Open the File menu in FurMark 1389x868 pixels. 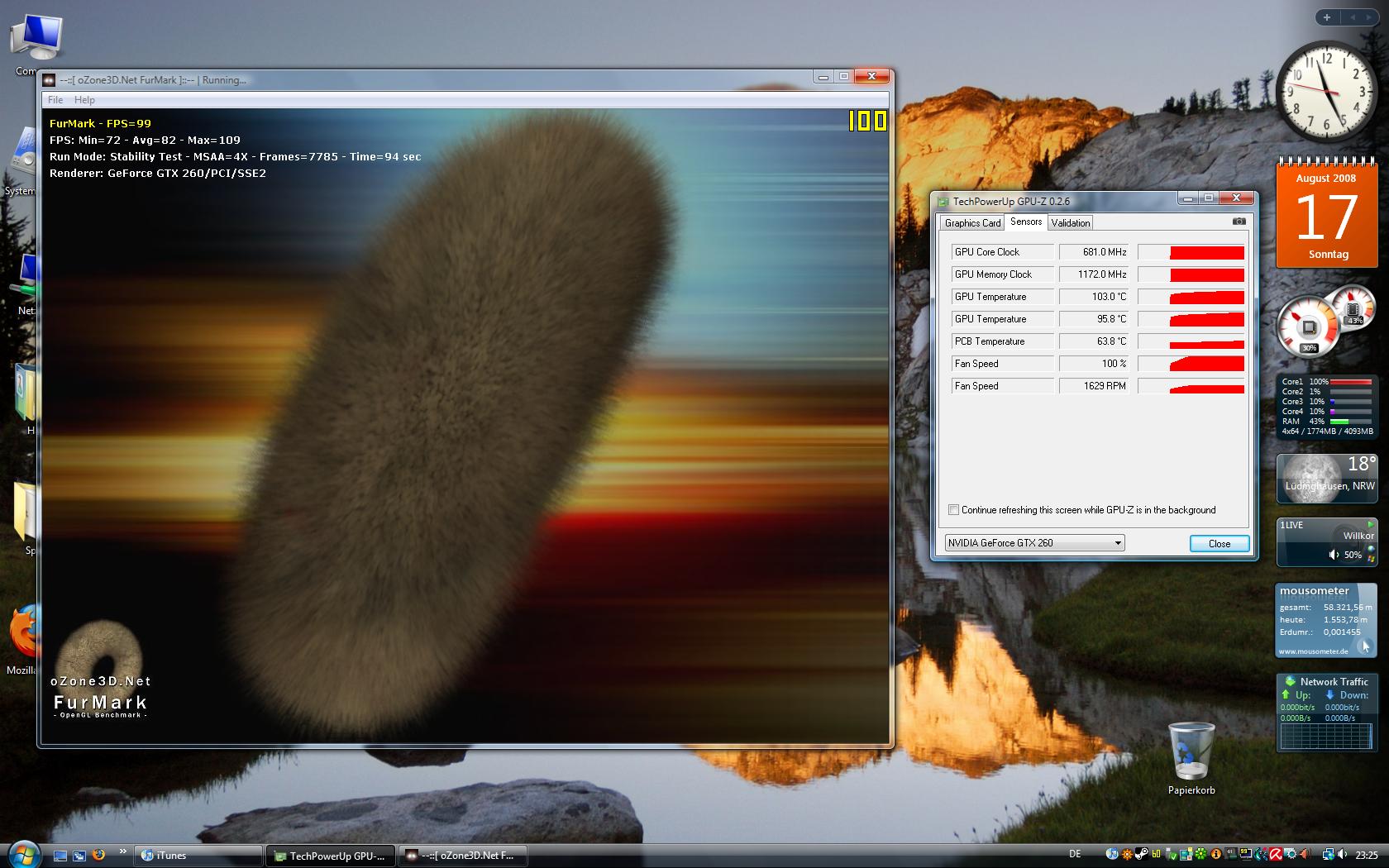(55, 100)
